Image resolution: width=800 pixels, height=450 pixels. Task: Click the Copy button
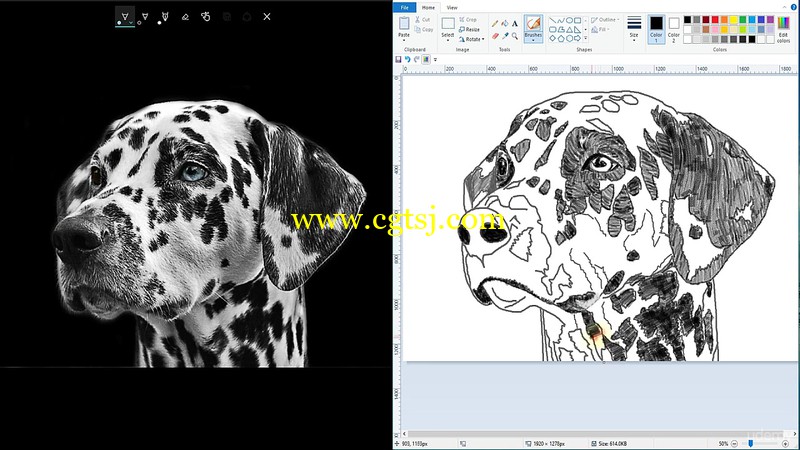(424, 30)
